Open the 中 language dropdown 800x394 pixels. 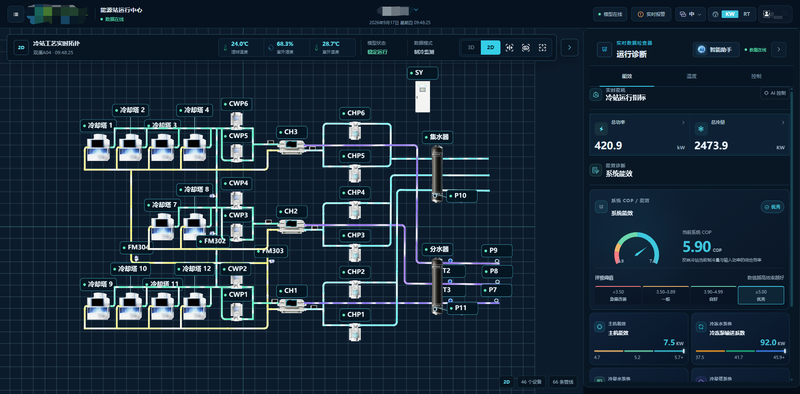[690, 14]
